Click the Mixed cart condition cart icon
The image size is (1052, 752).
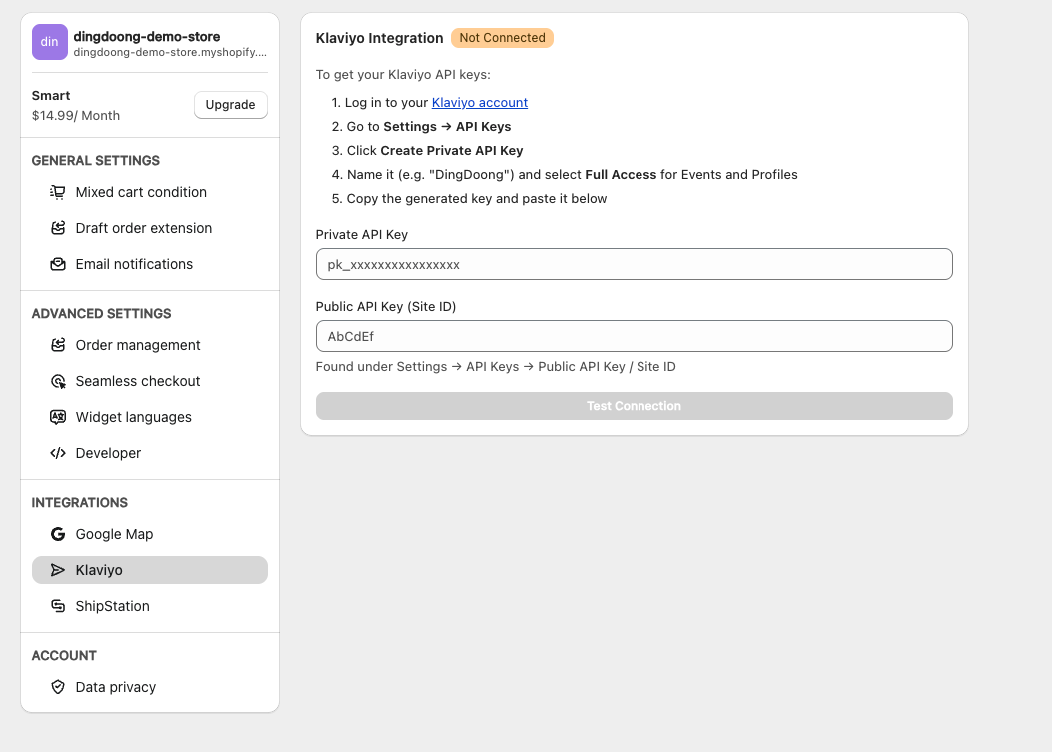58,193
